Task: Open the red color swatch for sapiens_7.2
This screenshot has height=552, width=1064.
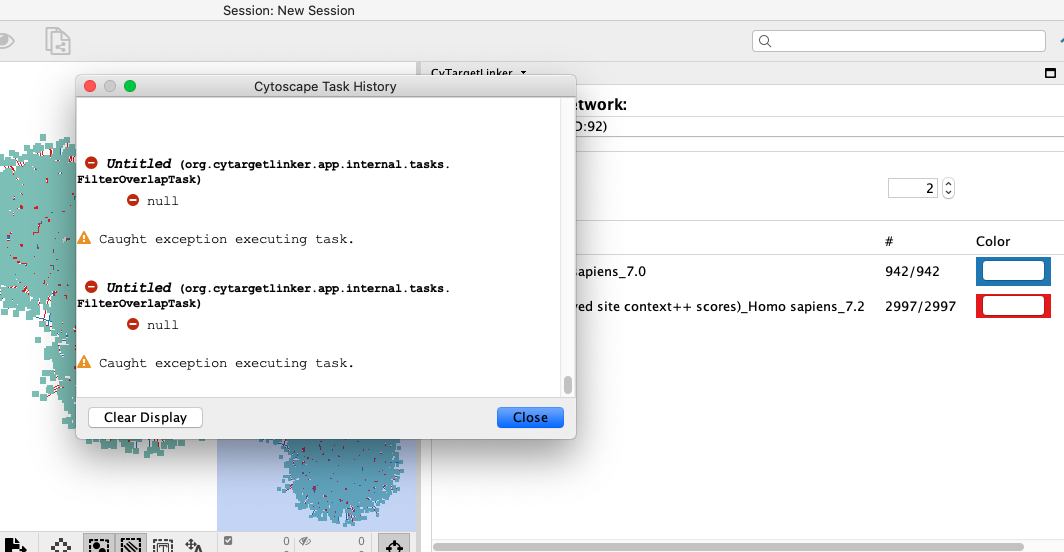Action: click(x=1013, y=306)
